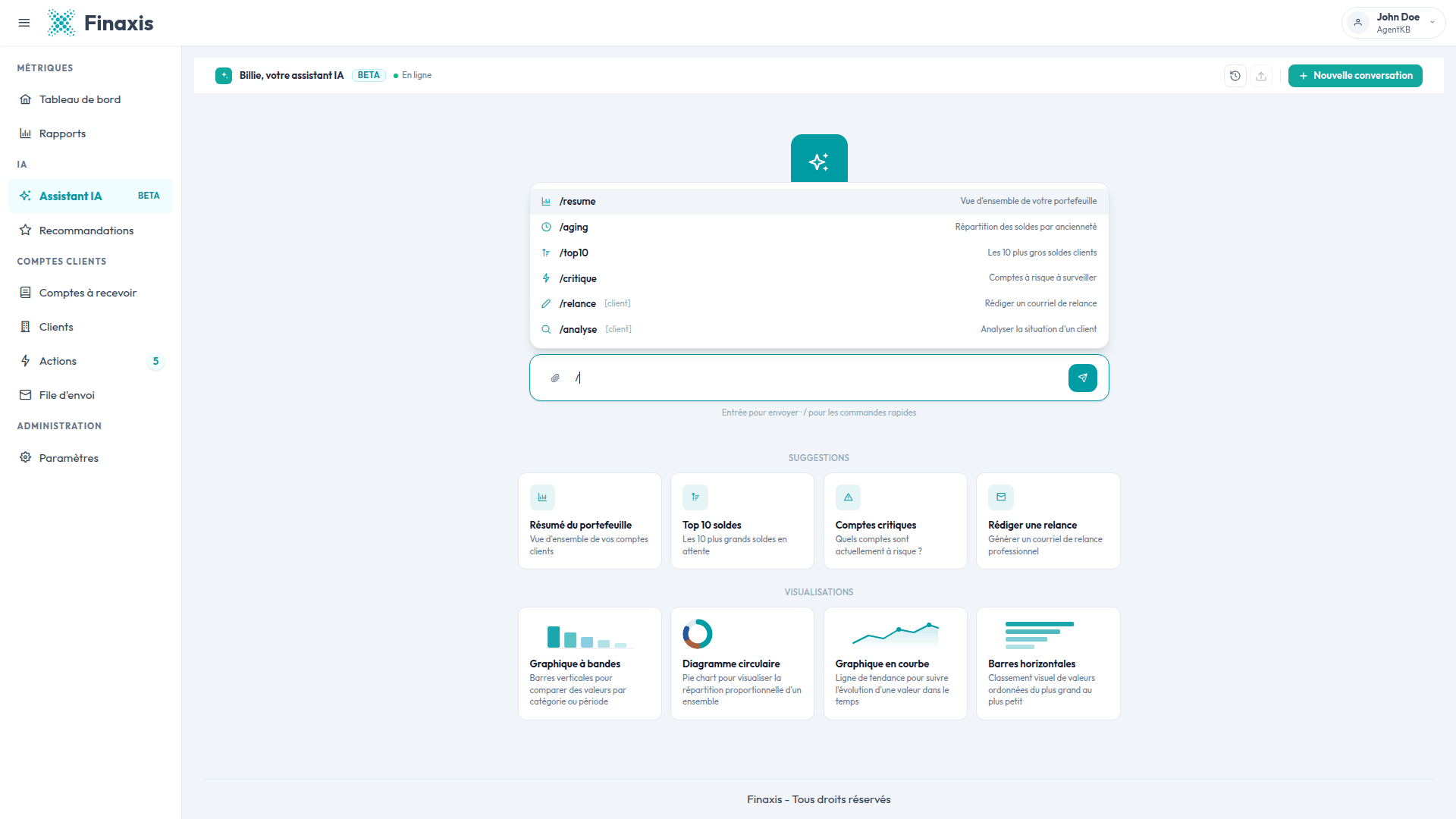This screenshot has width=1456, height=819.
Task: Click the hamburger menu icon
Action: point(24,23)
